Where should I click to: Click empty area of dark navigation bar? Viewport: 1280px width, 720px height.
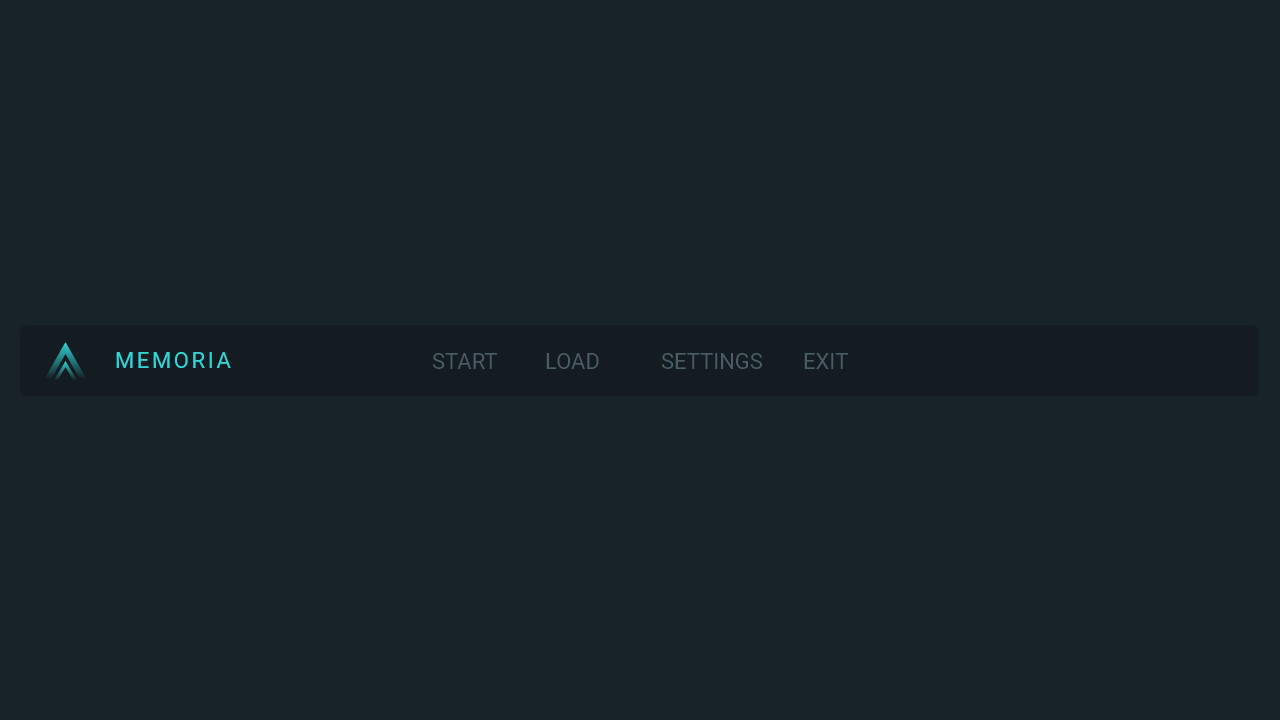tap(1050, 361)
